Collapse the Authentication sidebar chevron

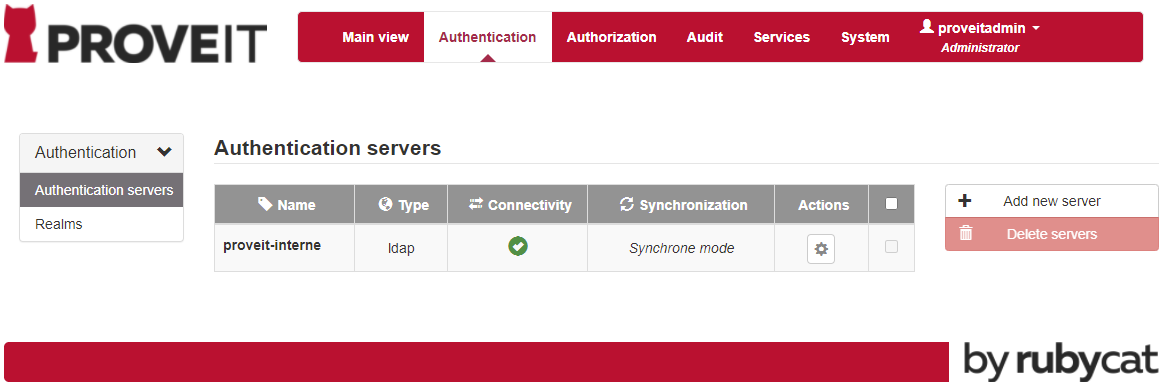click(165, 152)
